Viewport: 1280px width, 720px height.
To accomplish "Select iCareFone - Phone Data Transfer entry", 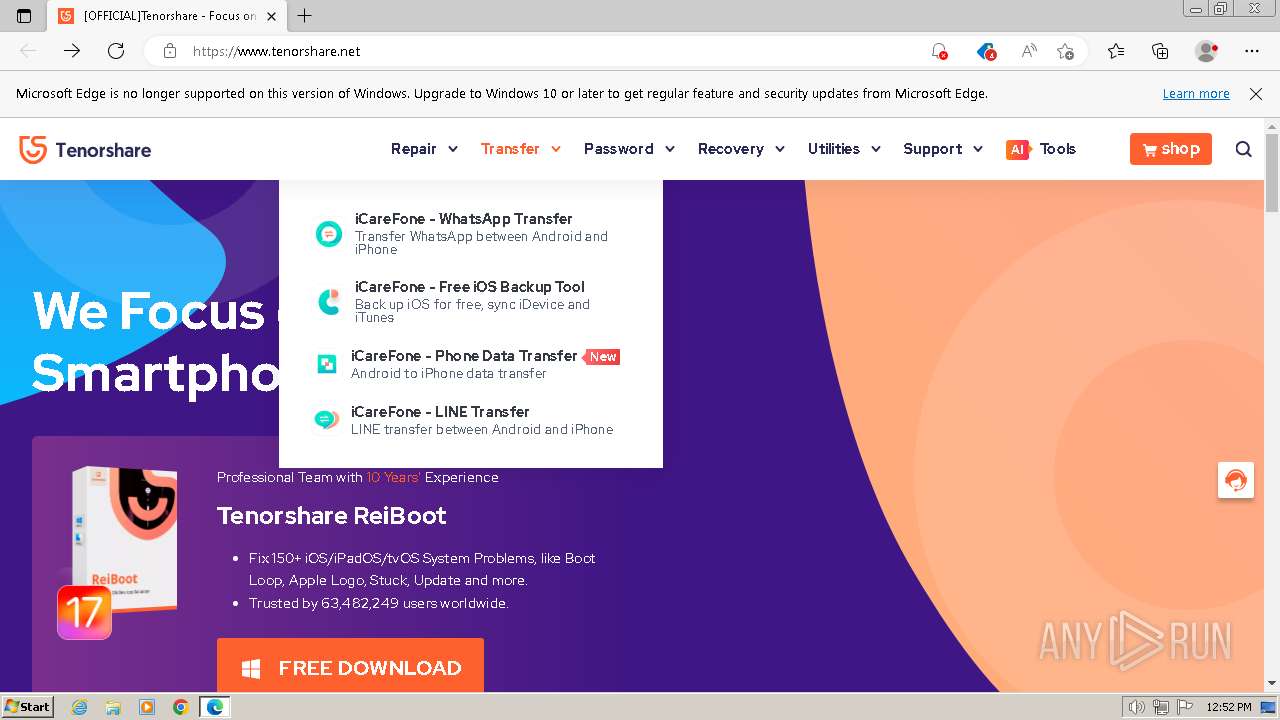I will tap(470, 364).
